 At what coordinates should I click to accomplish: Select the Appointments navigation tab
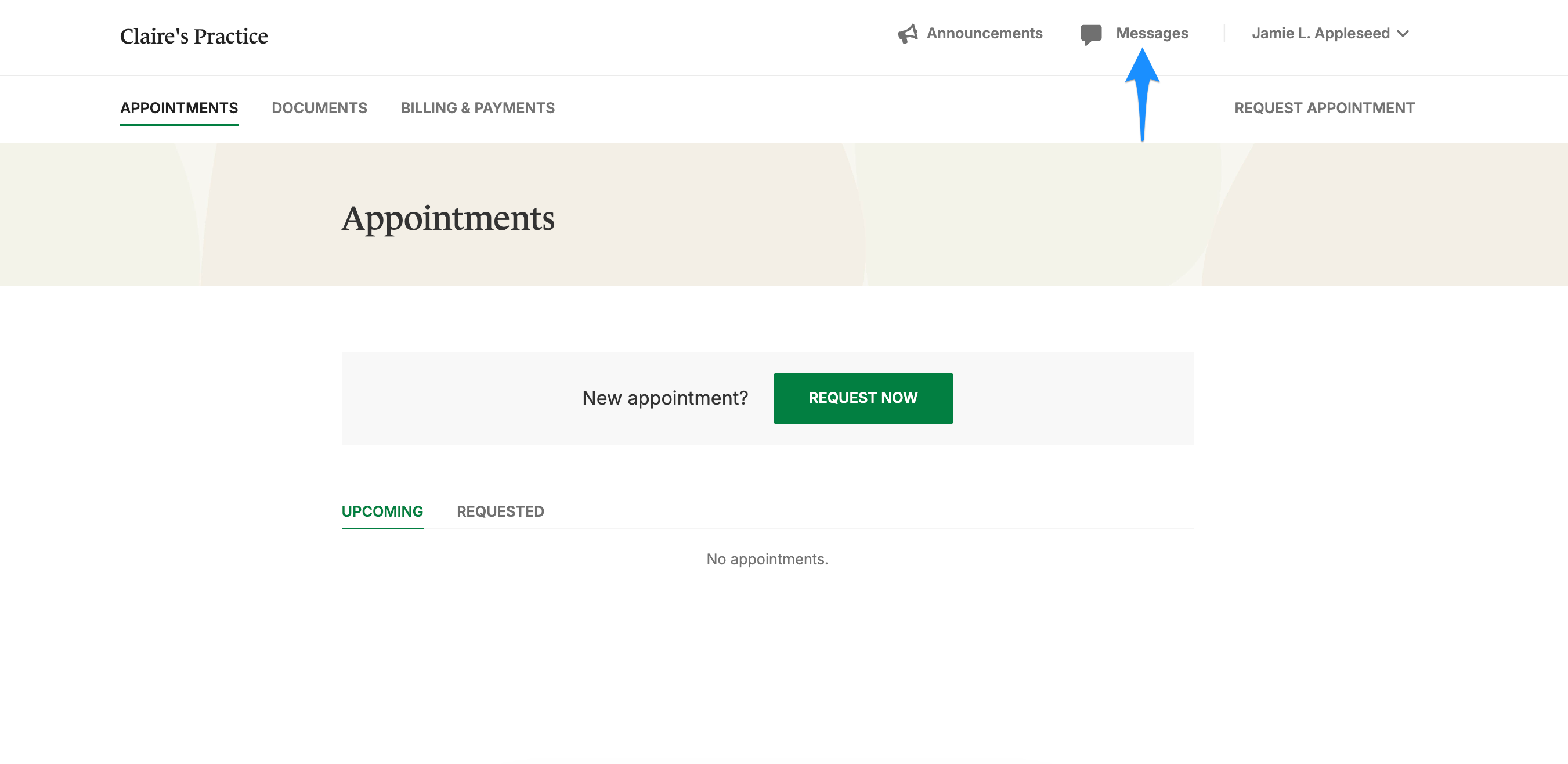(179, 109)
